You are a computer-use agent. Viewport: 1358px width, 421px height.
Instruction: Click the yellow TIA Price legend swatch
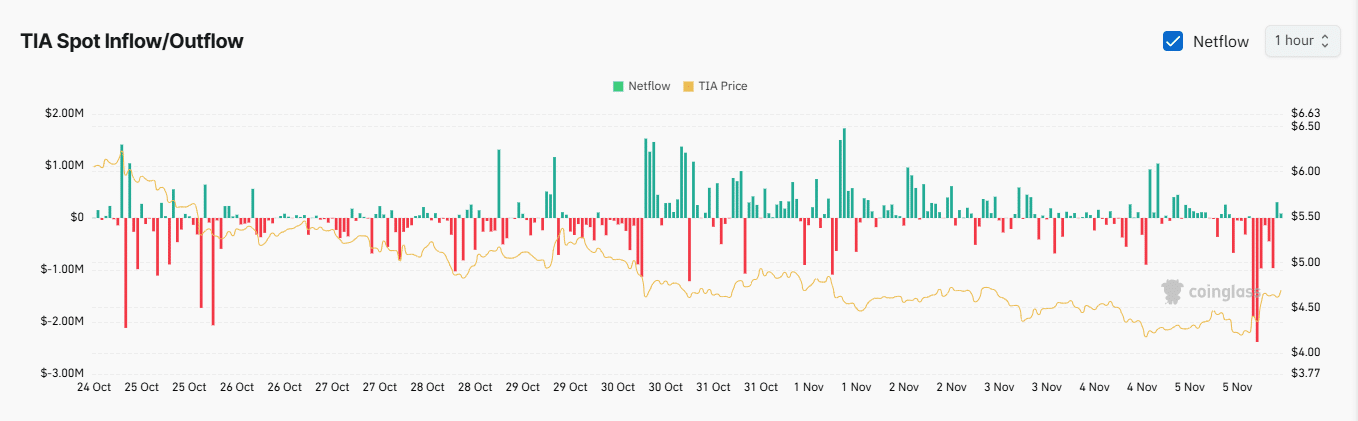coord(688,86)
